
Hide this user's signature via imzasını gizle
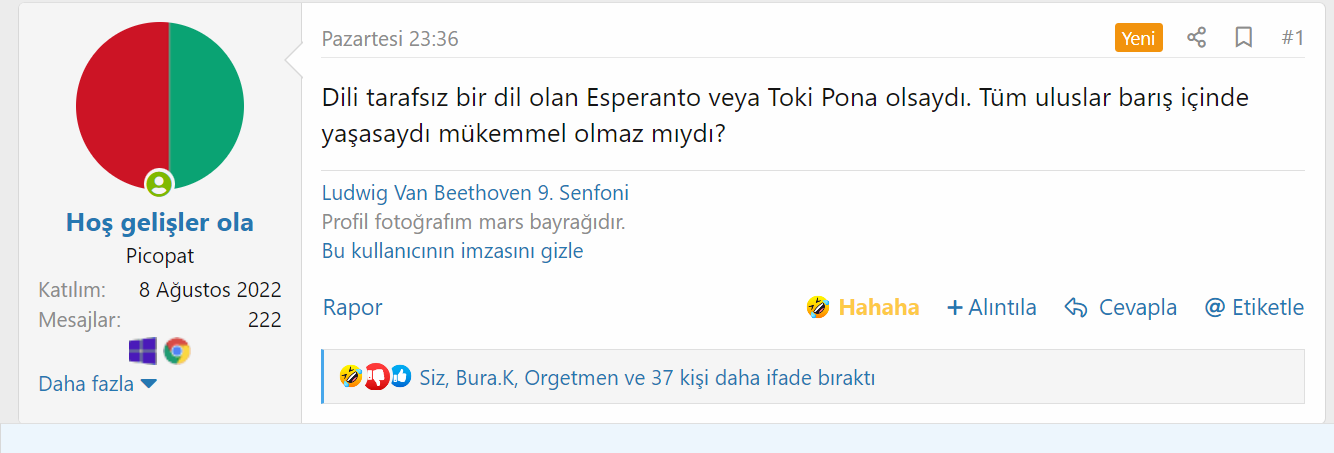point(452,251)
